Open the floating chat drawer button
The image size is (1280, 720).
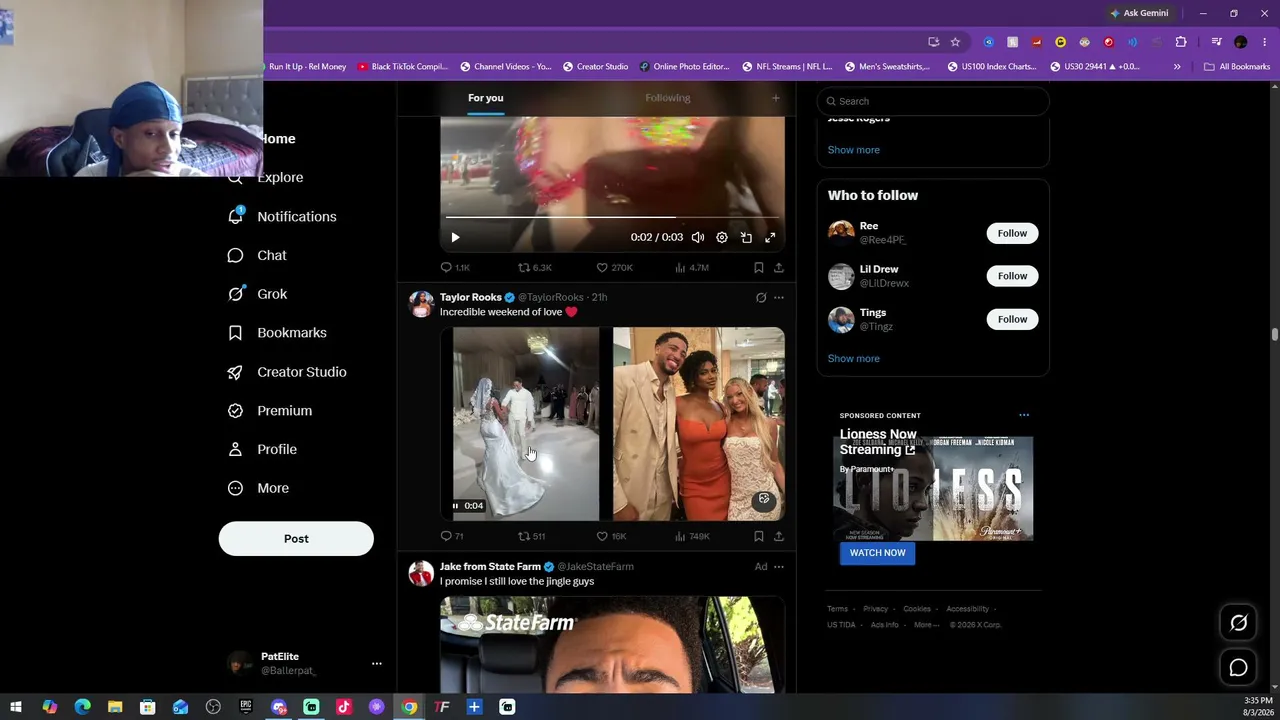(x=1238, y=667)
